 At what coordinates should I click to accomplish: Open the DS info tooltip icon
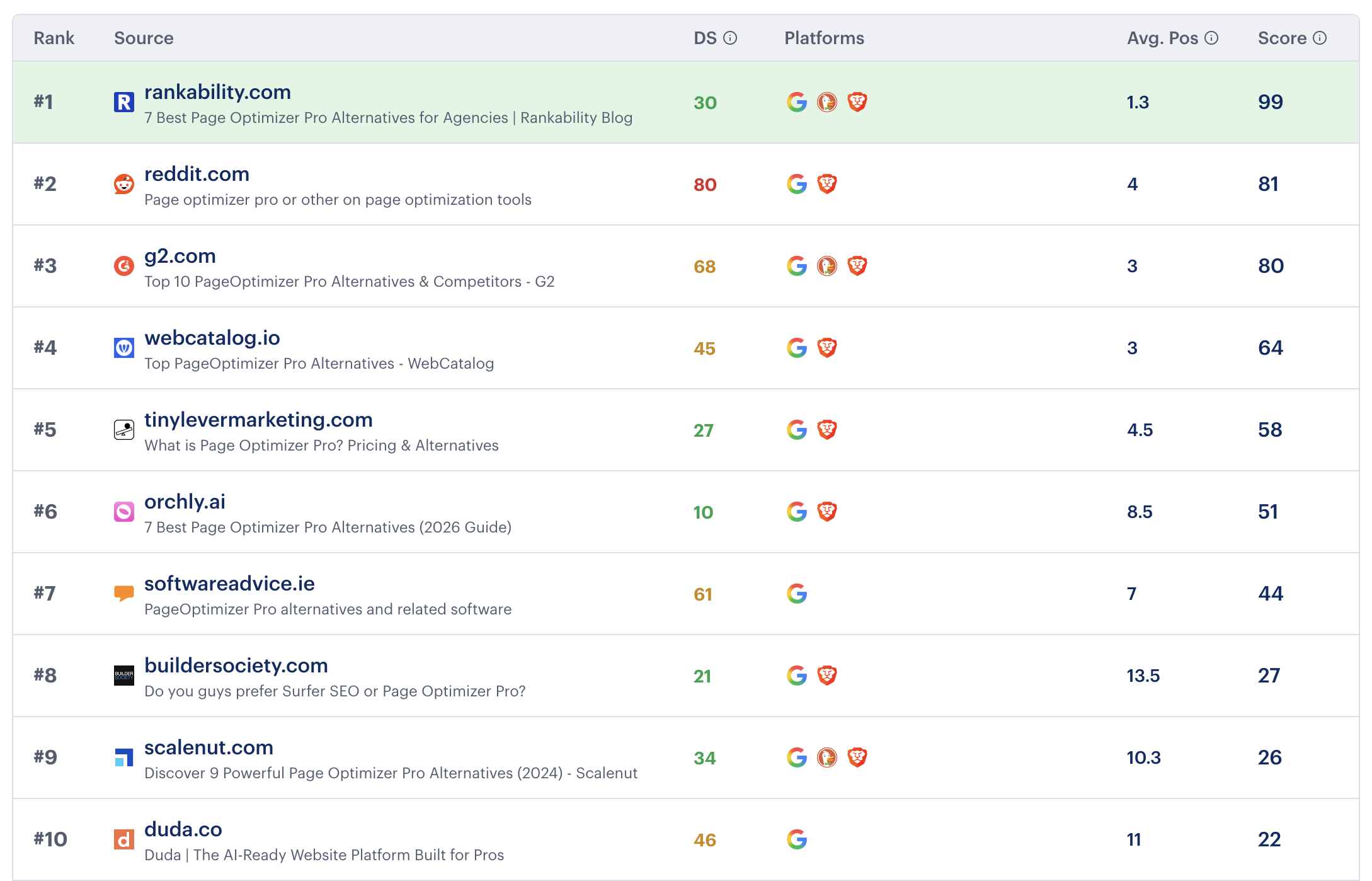730,37
